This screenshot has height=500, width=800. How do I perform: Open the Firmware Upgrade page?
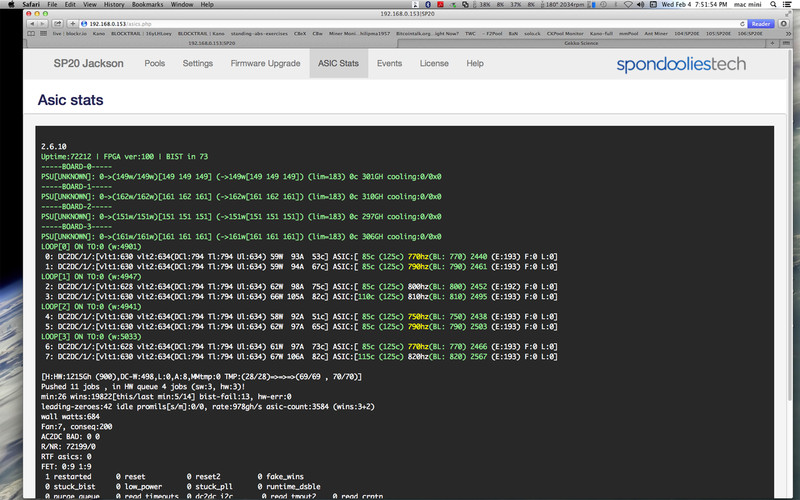click(x=265, y=63)
